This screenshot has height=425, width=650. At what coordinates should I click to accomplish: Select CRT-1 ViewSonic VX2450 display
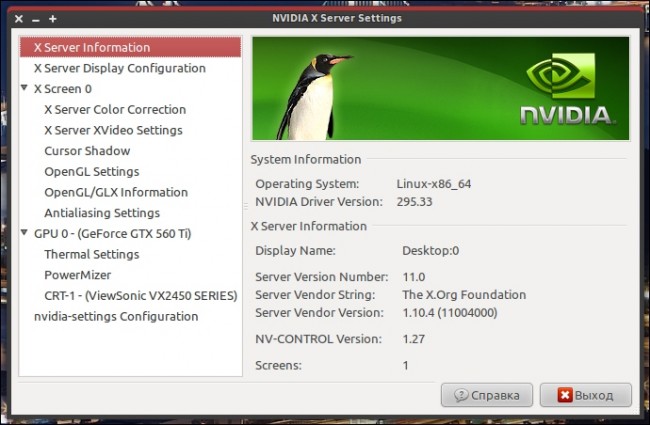tap(140, 296)
